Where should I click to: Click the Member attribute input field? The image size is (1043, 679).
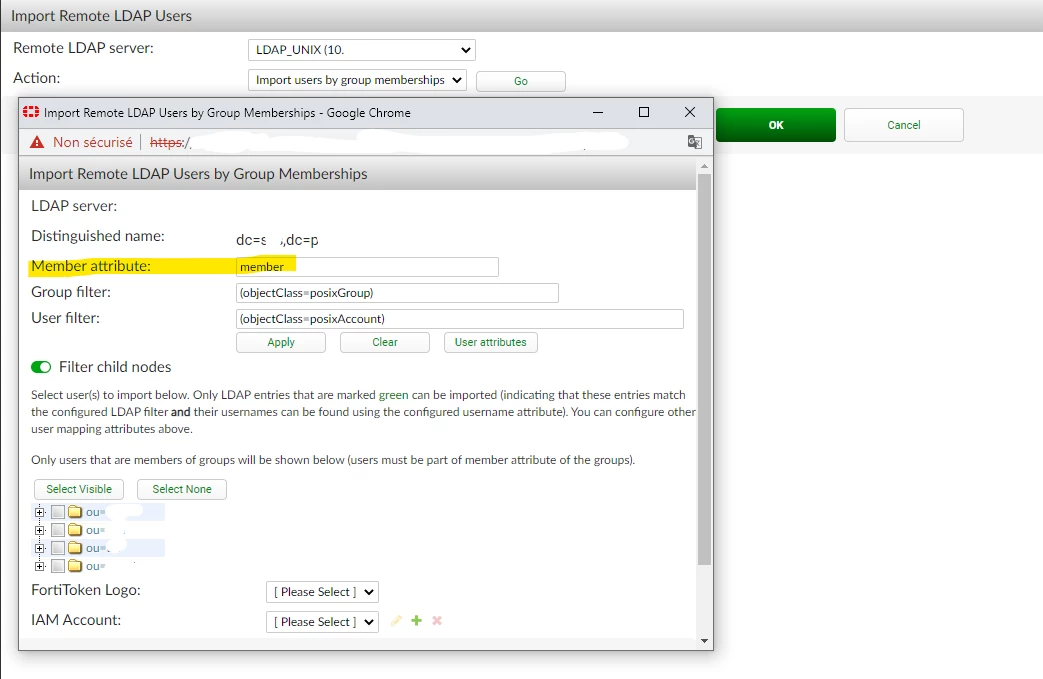click(367, 267)
